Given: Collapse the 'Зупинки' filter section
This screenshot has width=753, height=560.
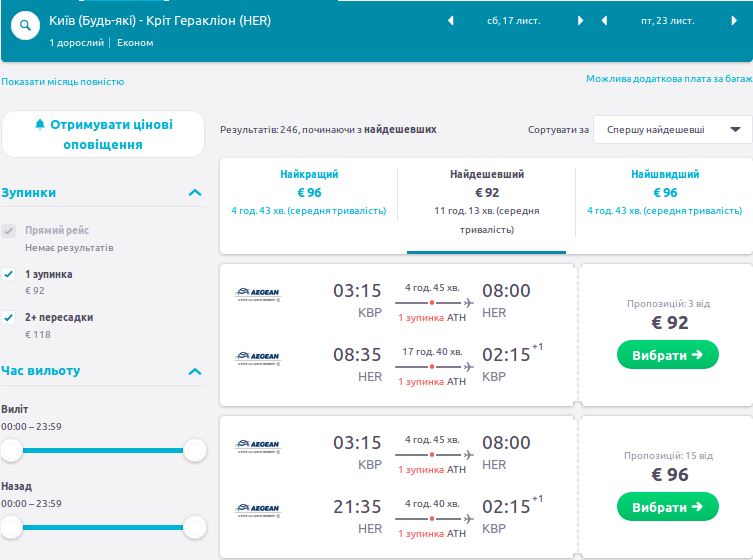Looking at the screenshot, I should pyautogui.click(x=195, y=193).
